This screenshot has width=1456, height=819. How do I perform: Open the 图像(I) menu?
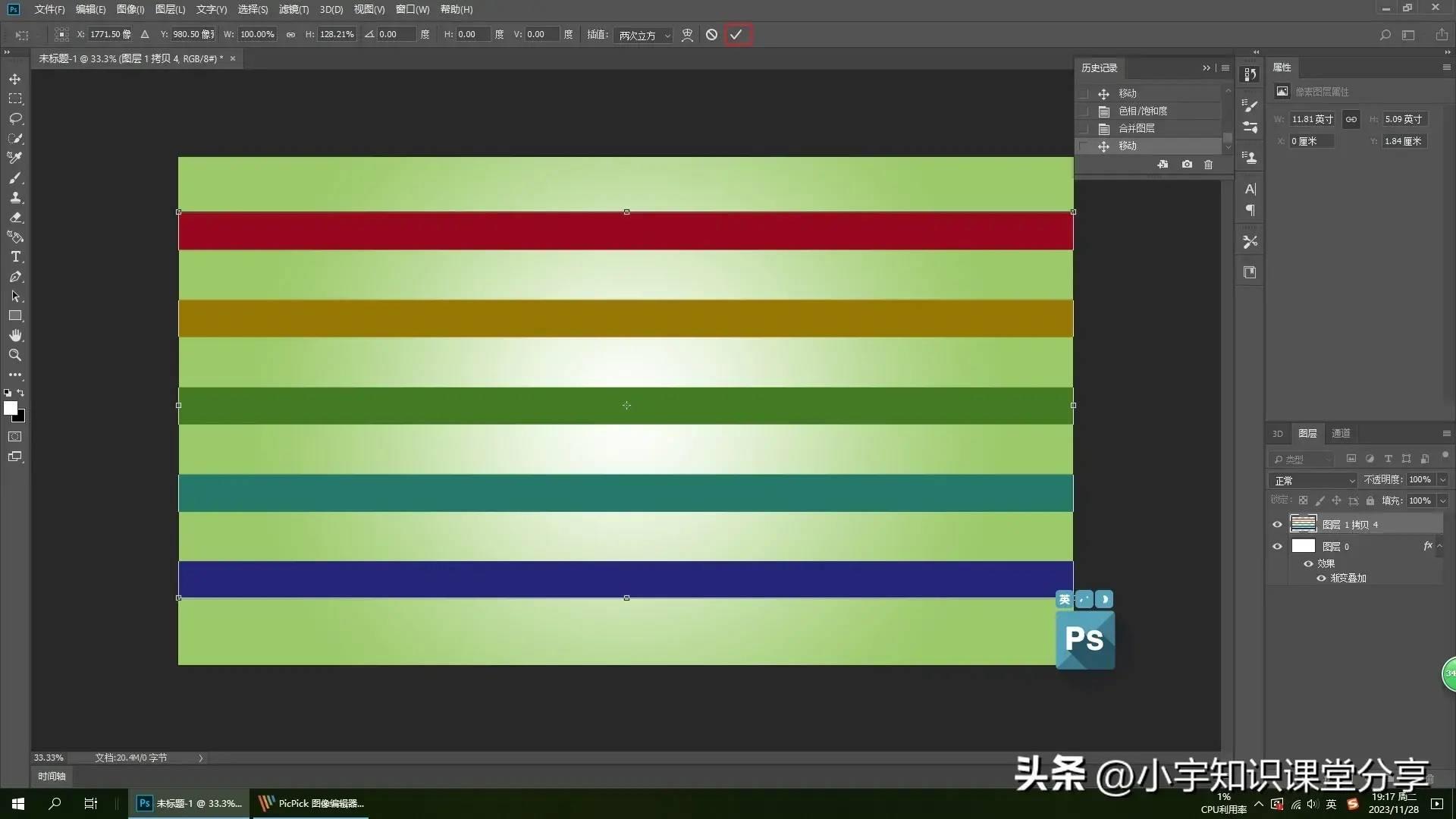point(130,9)
